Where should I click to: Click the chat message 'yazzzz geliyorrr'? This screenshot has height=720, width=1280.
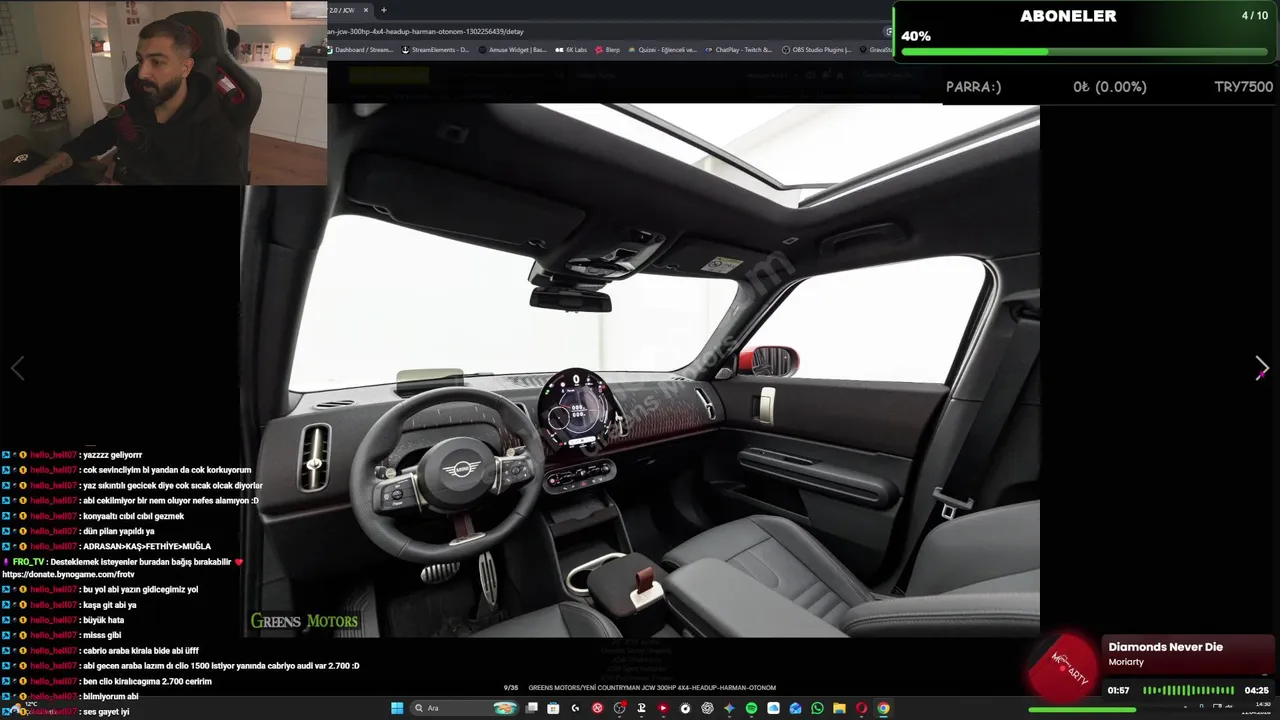click(x=112, y=455)
